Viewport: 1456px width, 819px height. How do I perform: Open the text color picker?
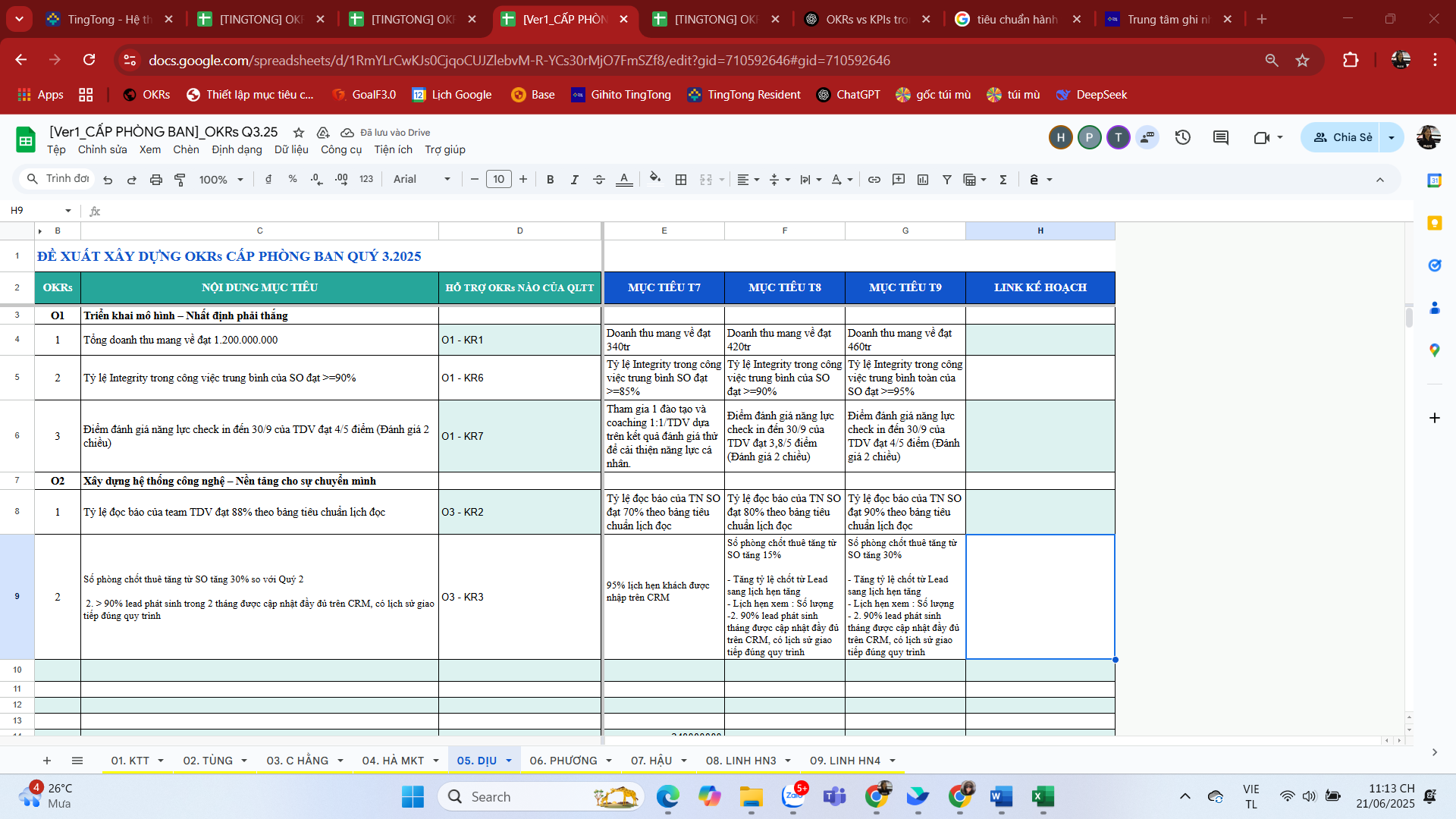coord(624,180)
